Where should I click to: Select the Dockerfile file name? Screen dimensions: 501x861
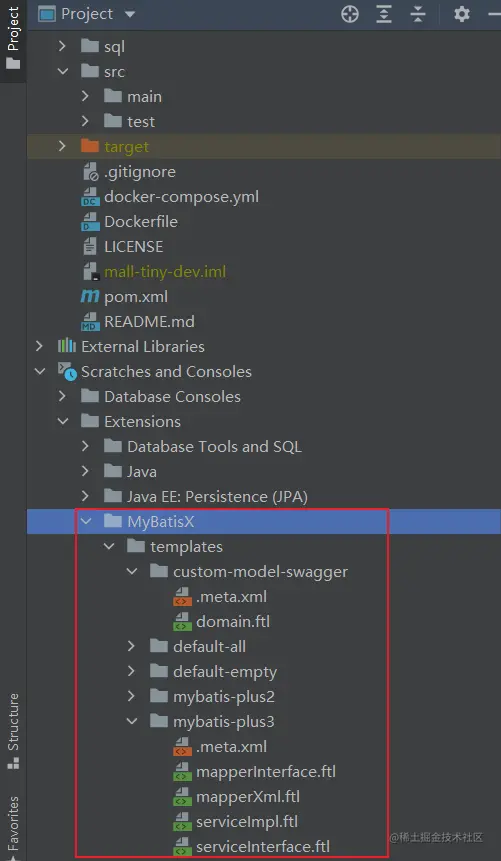(141, 222)
